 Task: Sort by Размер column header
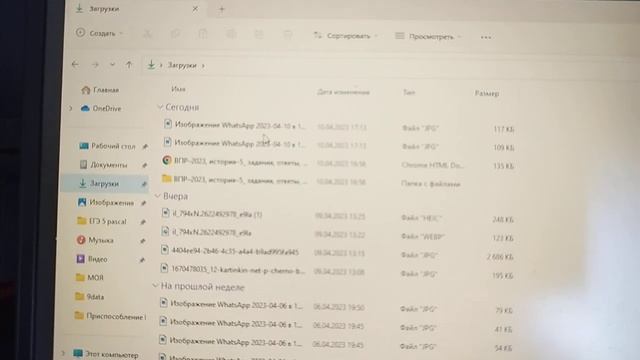[x=487, y=93]
